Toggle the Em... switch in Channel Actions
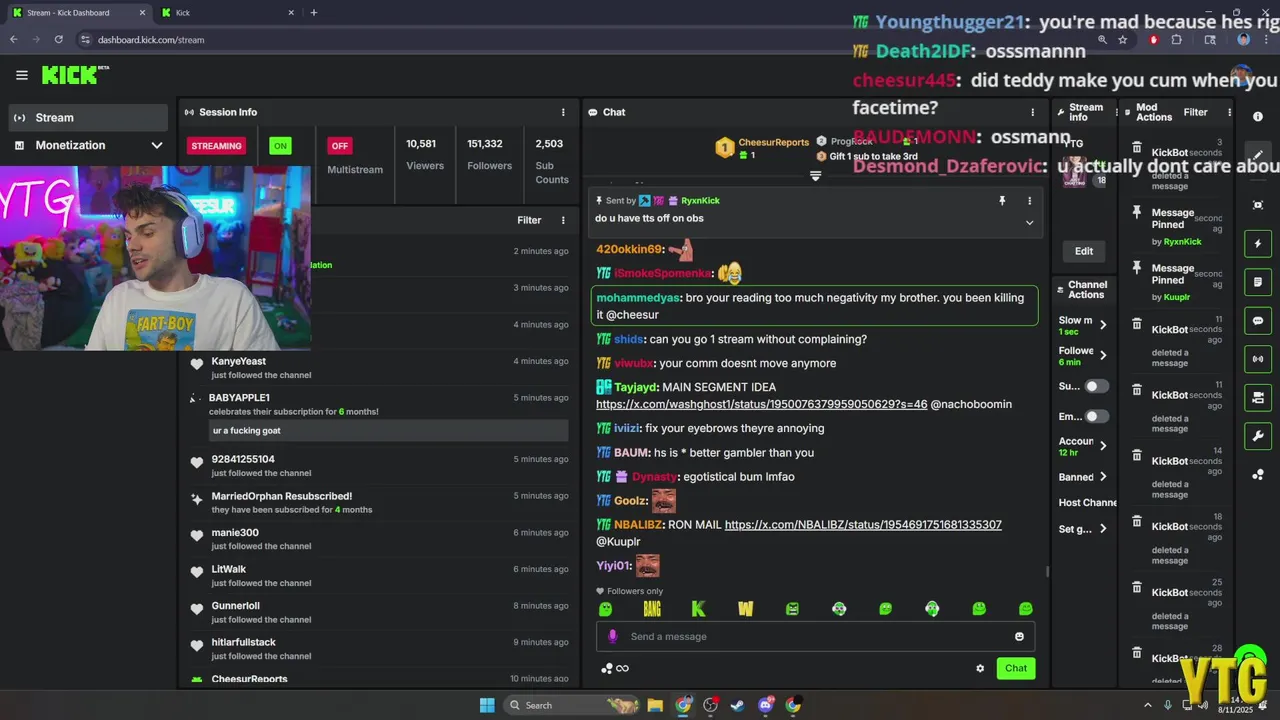 pyautogui.click(x=1097, y=416)
